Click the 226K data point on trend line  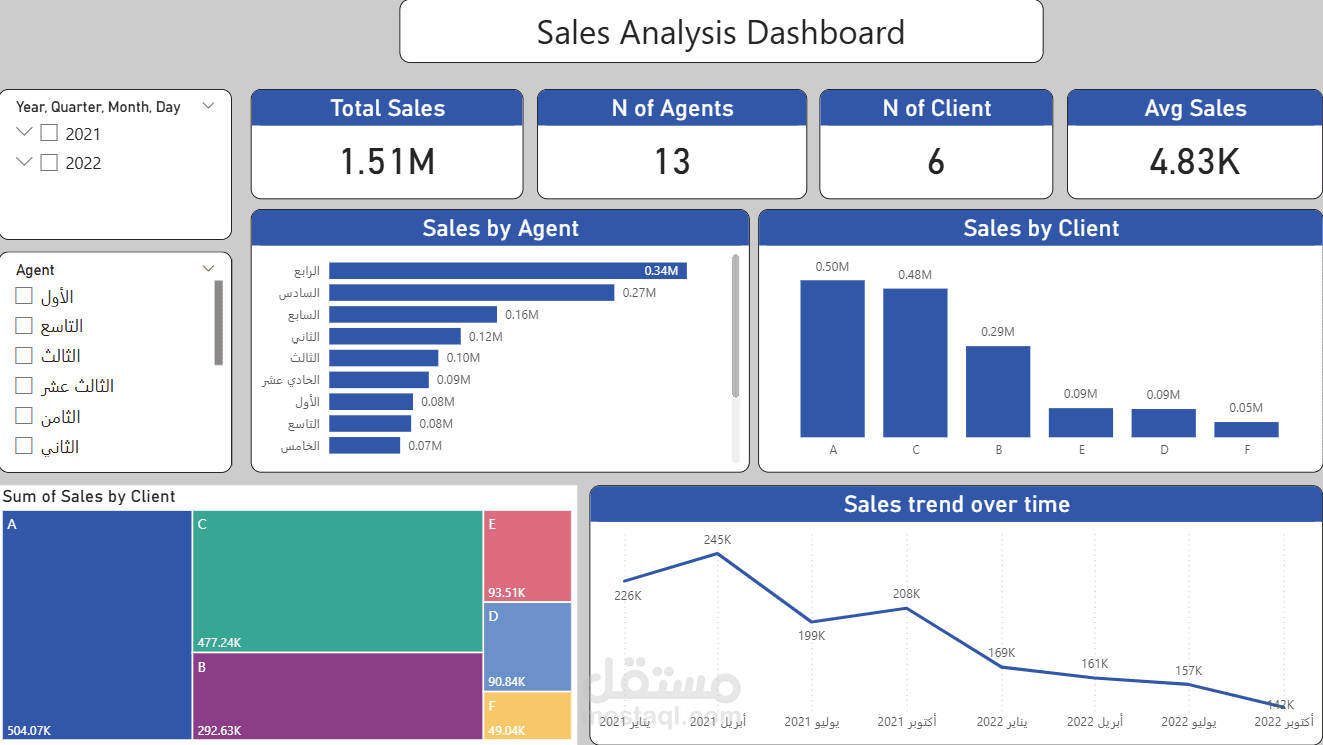pyautogui.click(x=624, y=581)
